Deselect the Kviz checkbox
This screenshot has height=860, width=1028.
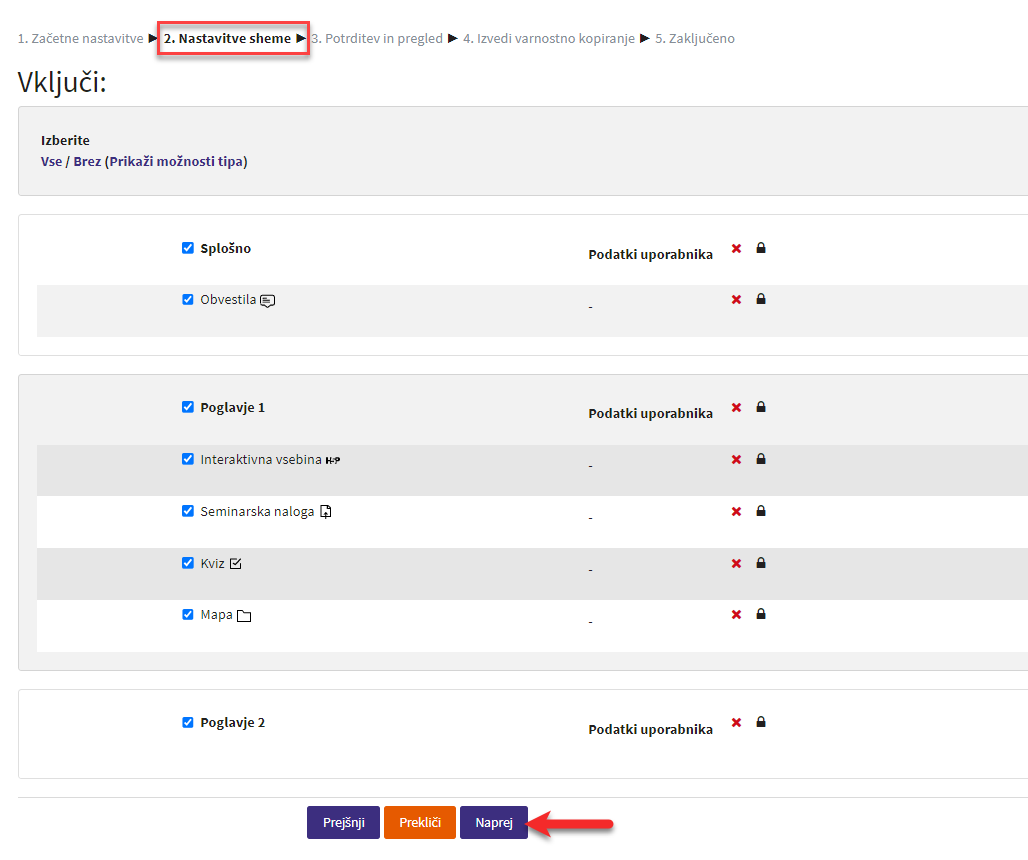(188, 563)
